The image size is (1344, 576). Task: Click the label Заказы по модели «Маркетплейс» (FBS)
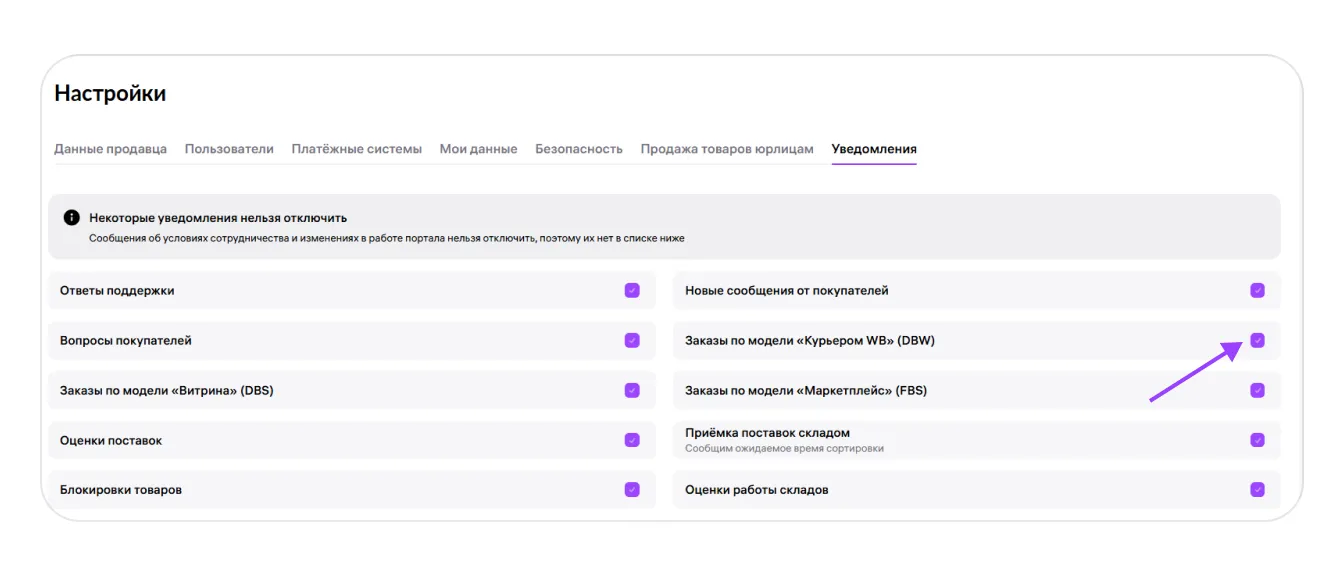pos(806,390)
